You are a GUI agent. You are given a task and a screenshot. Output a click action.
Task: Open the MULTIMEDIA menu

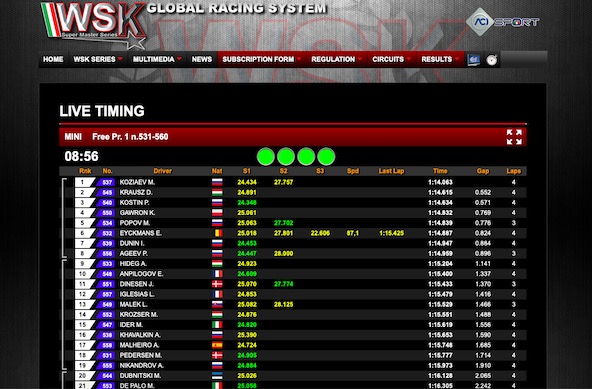tap(157, 59)
